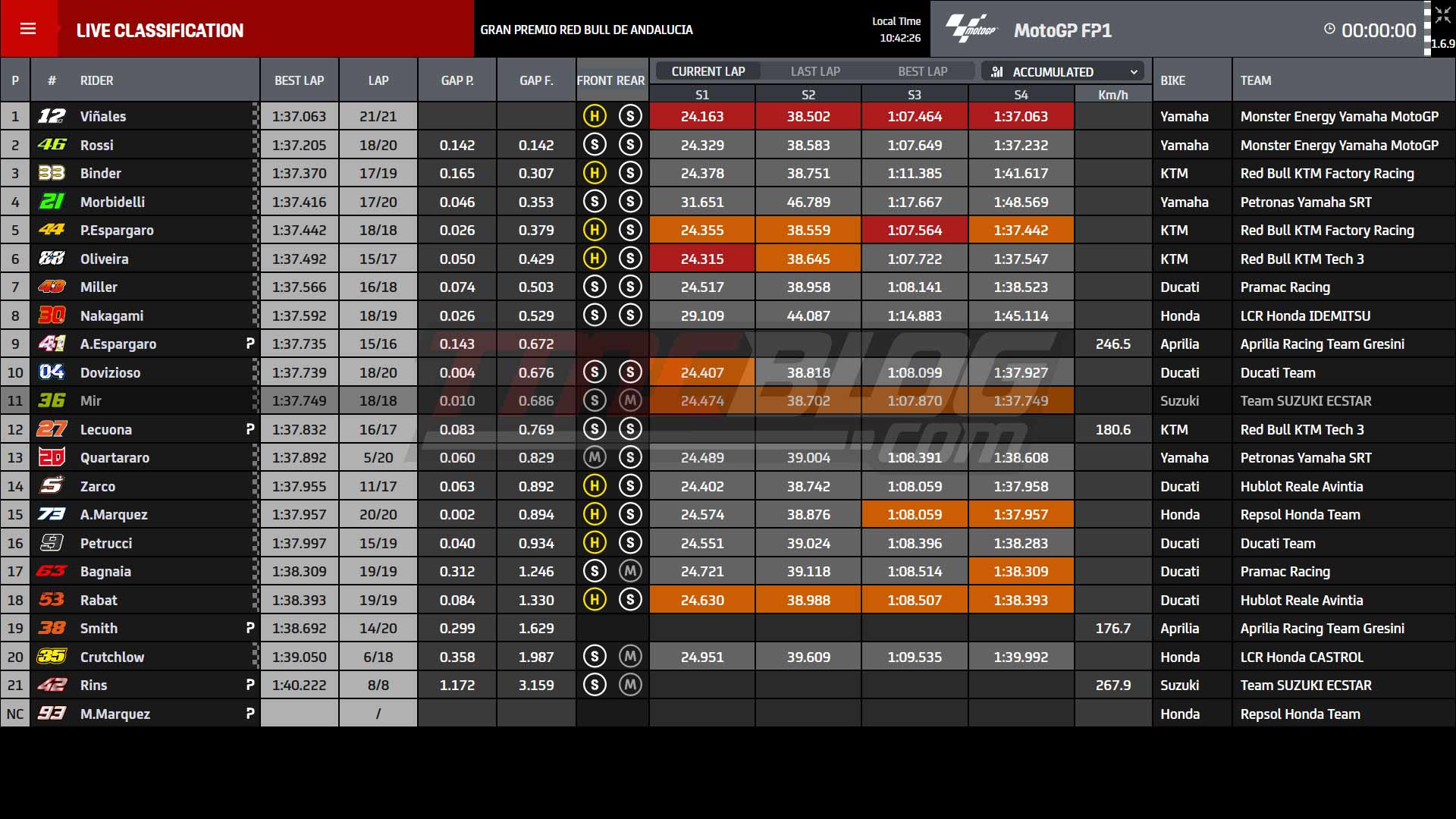This screenshot has width=1456, height=819.
Task: Select rider name Zarco
Action: point(98,486)
